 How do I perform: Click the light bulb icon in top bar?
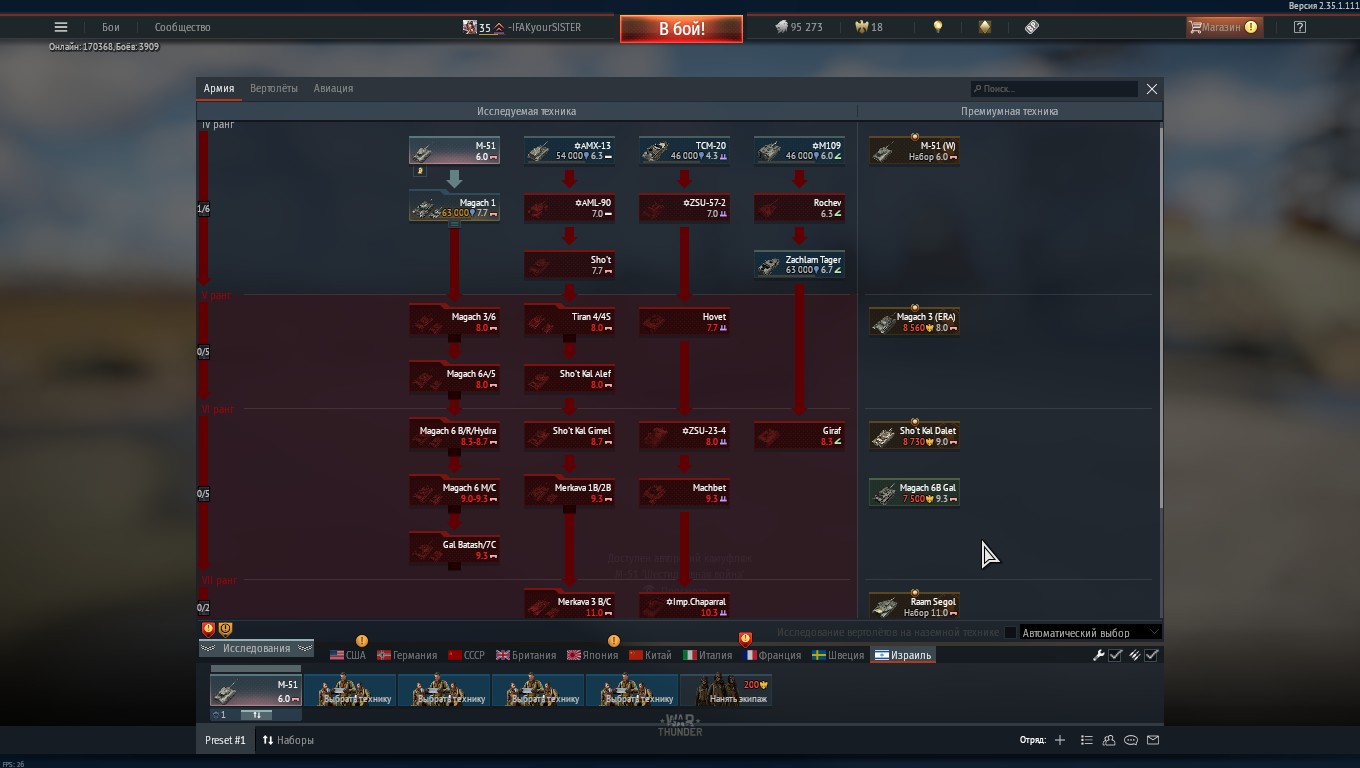937,27
